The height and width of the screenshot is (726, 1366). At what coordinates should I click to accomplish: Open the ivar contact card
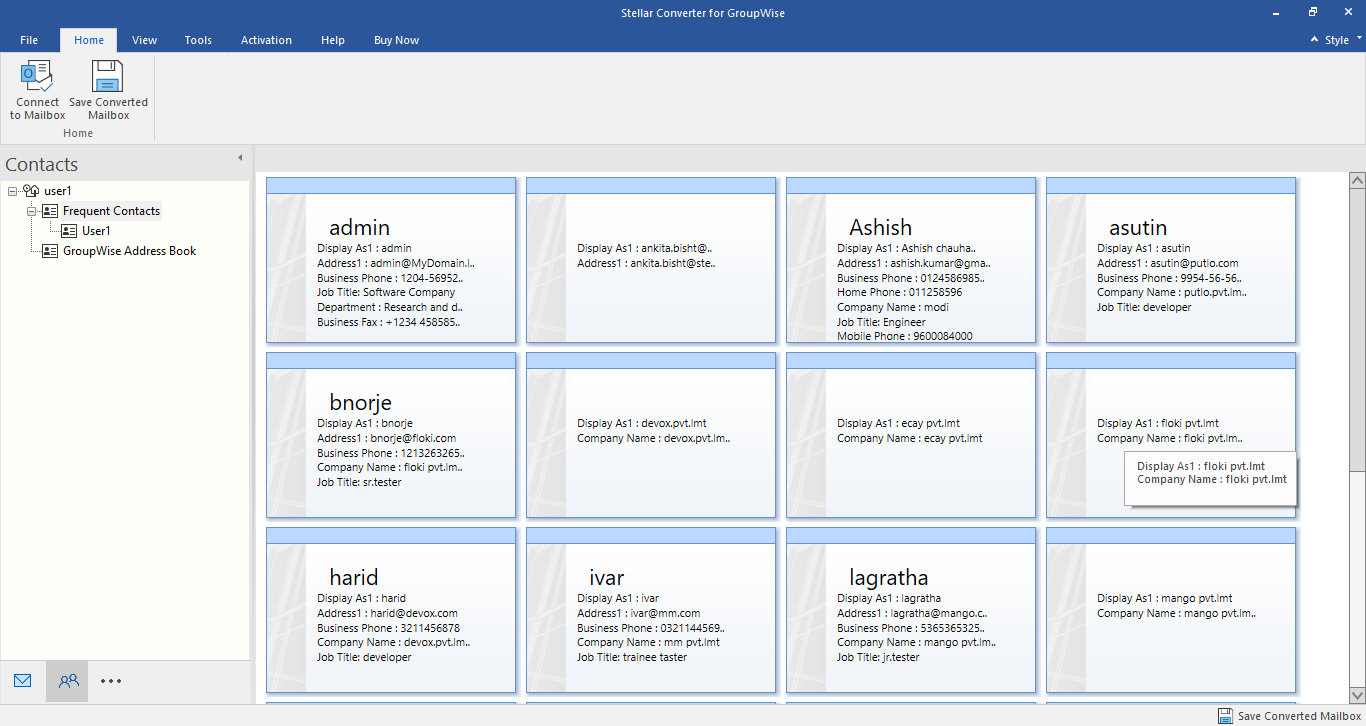[x=651, y=610]
